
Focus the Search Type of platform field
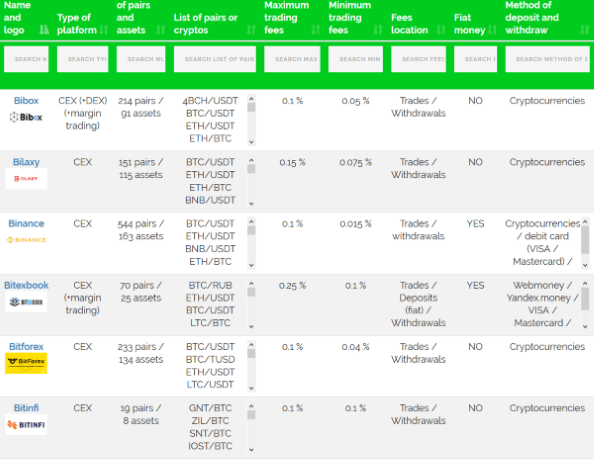click(83, 59)
